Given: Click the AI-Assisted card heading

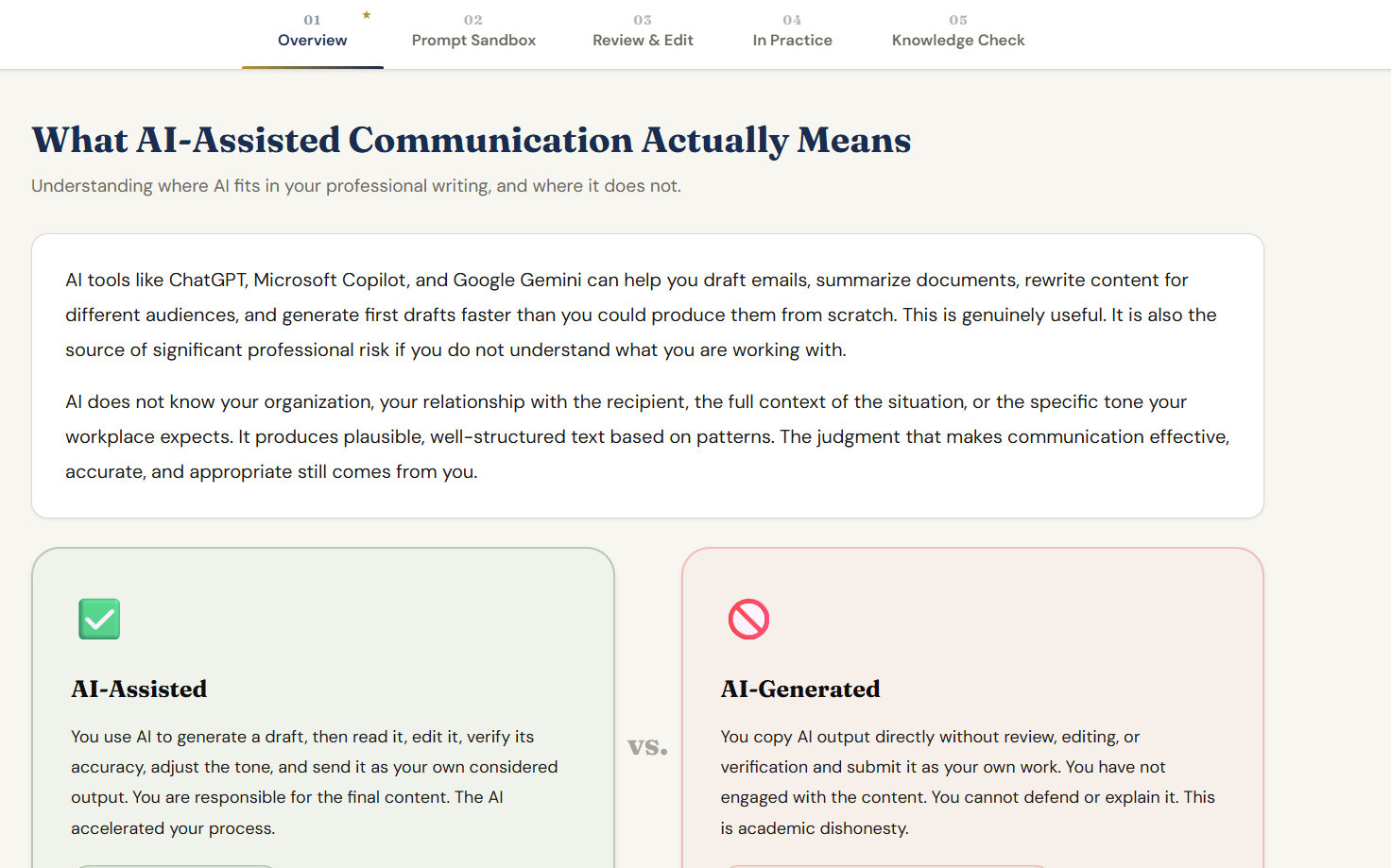Looking at the screenshot, I should [x=139, y=689].
